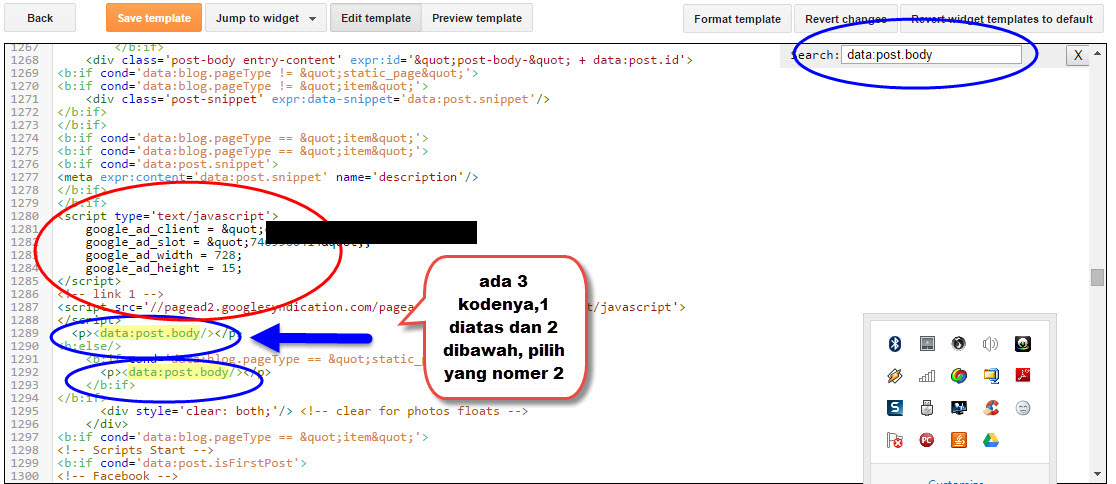Open the Winamp lightning bolt tray icon

pos(895,376)
